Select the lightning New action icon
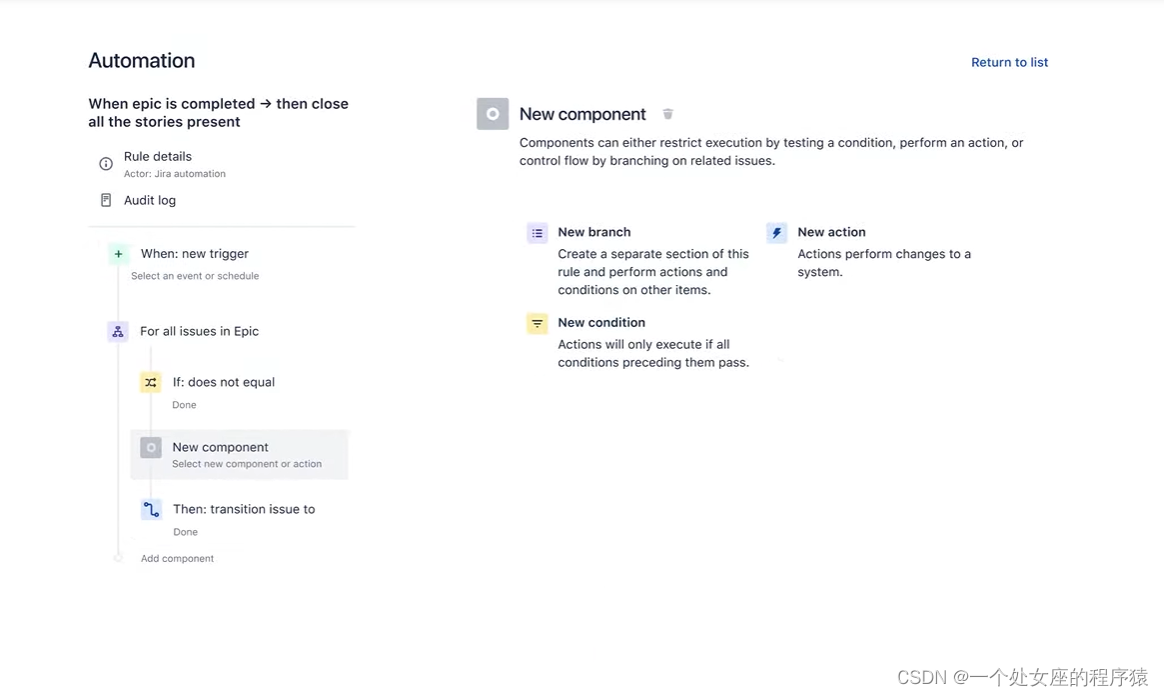Screen dimensions: 1164x696 777,232
